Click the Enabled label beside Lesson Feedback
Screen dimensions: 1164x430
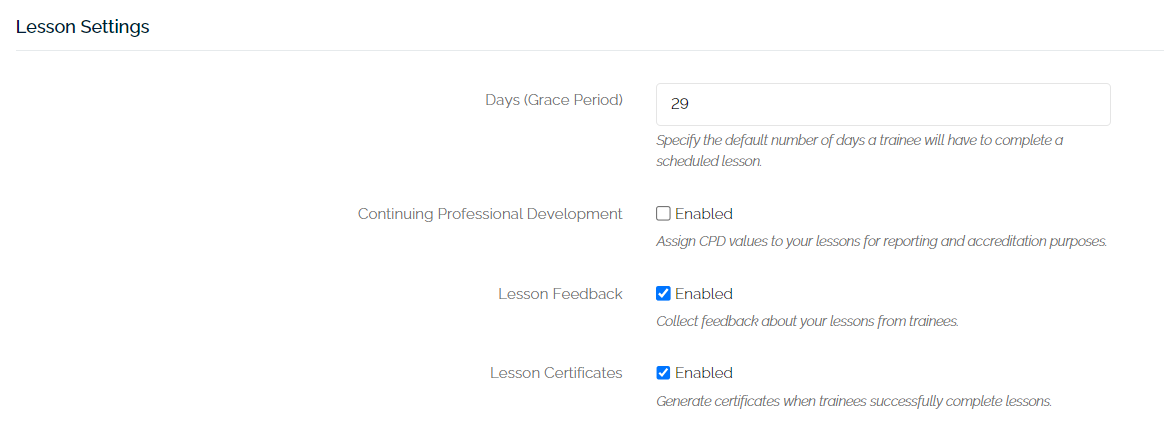pos(704,294)
